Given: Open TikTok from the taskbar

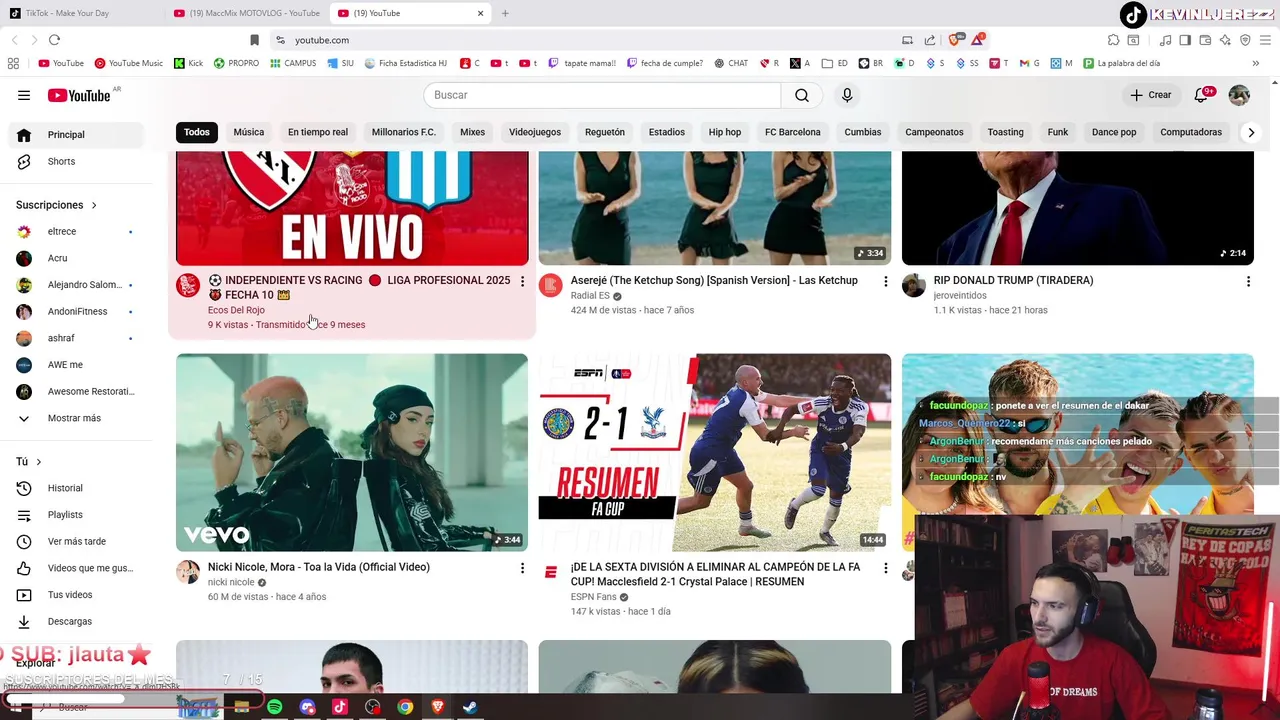Looking at the screenshot, I should (x=340, y=707).
